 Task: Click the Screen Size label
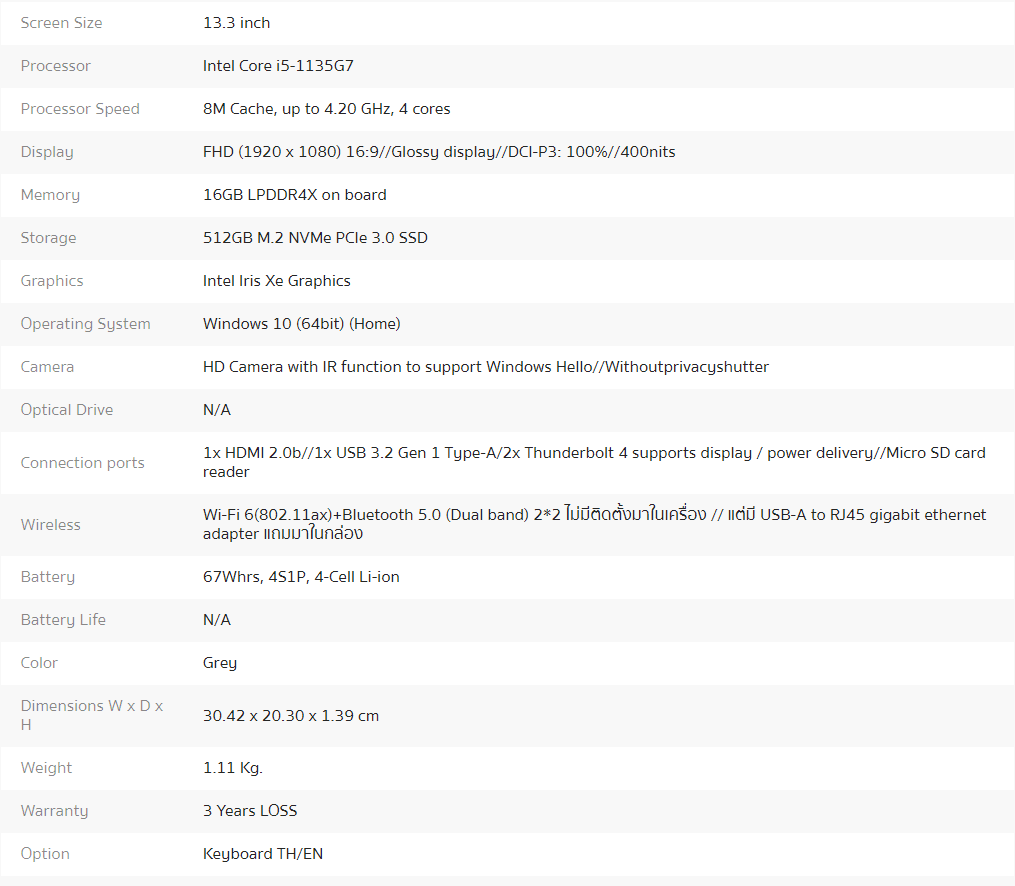(x=61, y=23)
